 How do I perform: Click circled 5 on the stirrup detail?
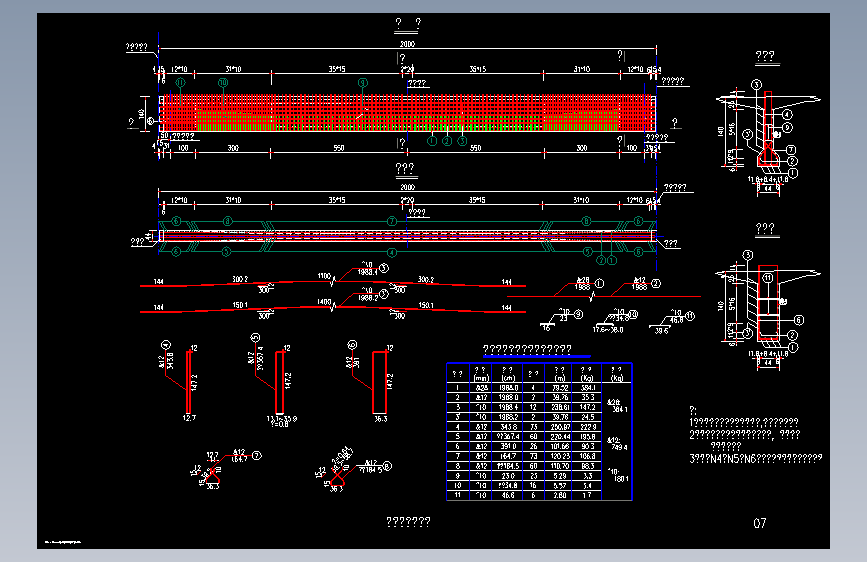[255, 337]
